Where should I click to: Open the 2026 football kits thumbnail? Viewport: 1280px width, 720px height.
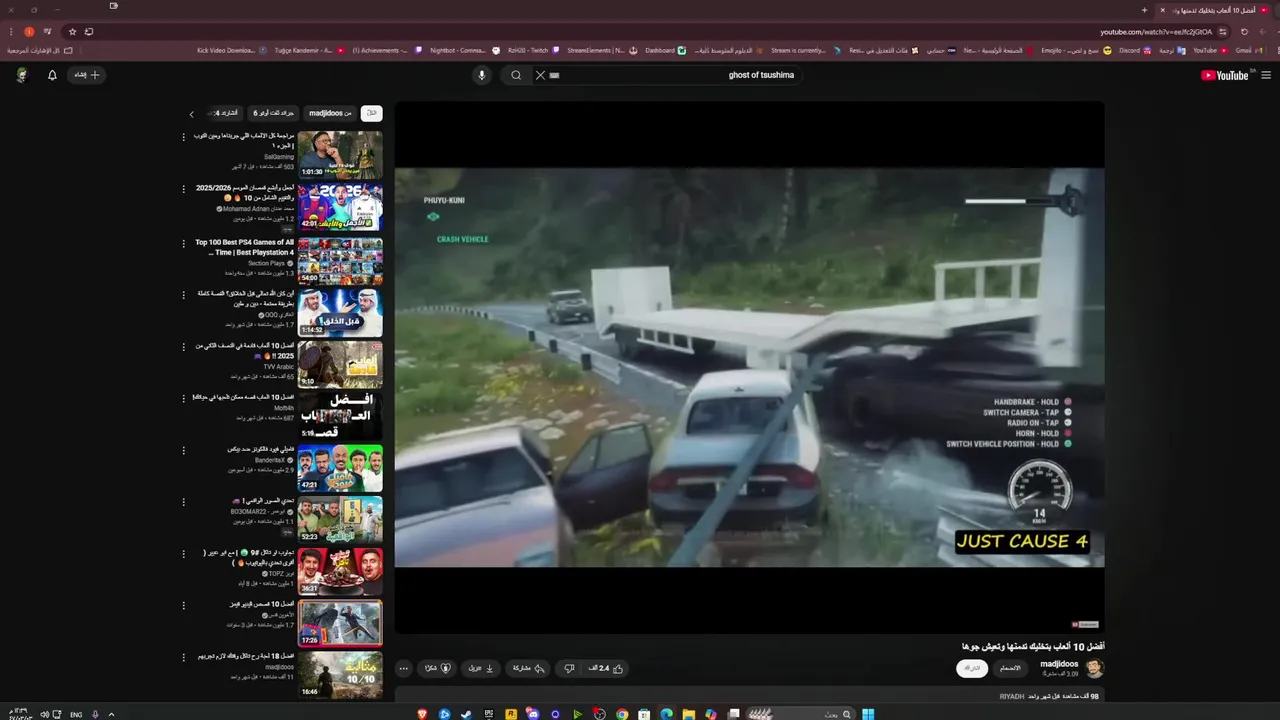click(x=340, y=206)
